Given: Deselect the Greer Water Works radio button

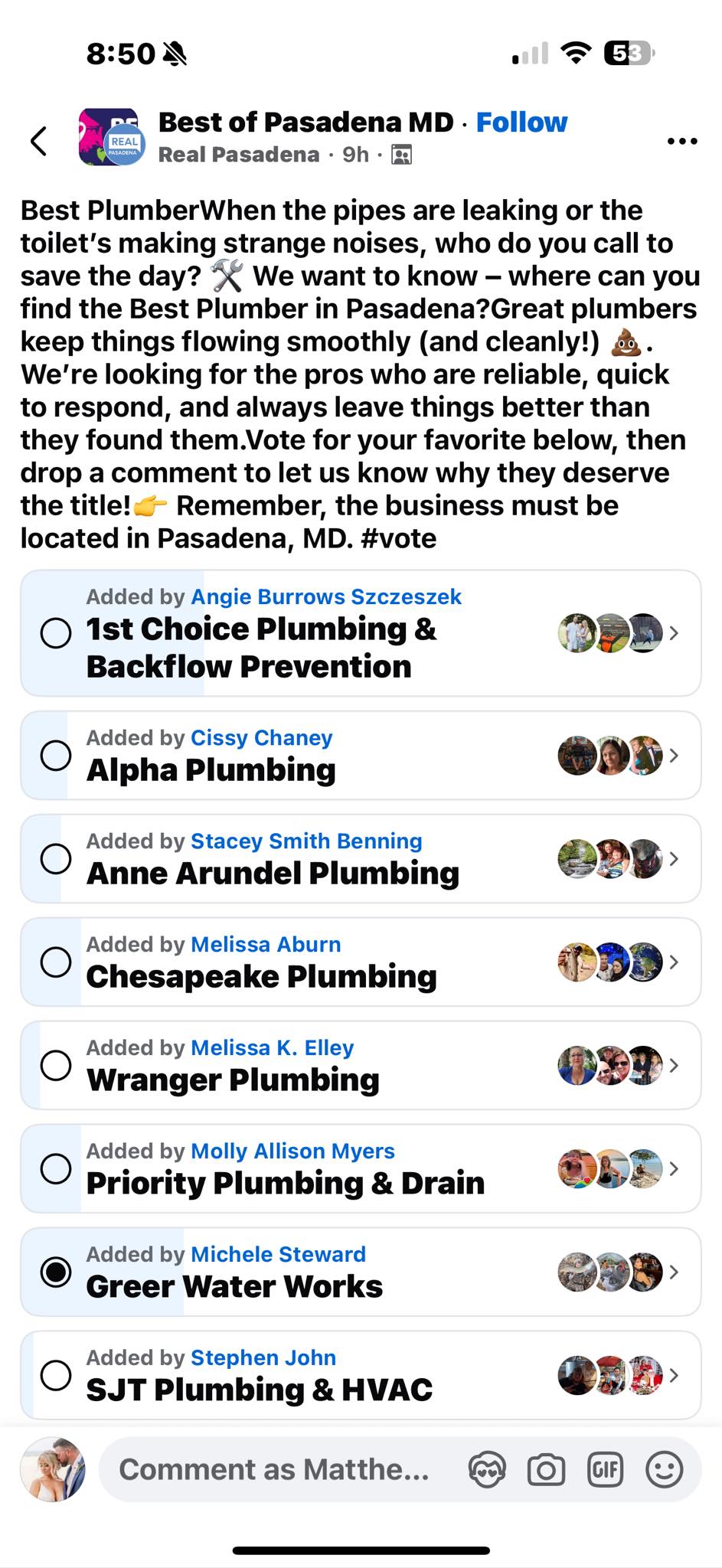Looking at the screenshot, I should coord(56,1272).
